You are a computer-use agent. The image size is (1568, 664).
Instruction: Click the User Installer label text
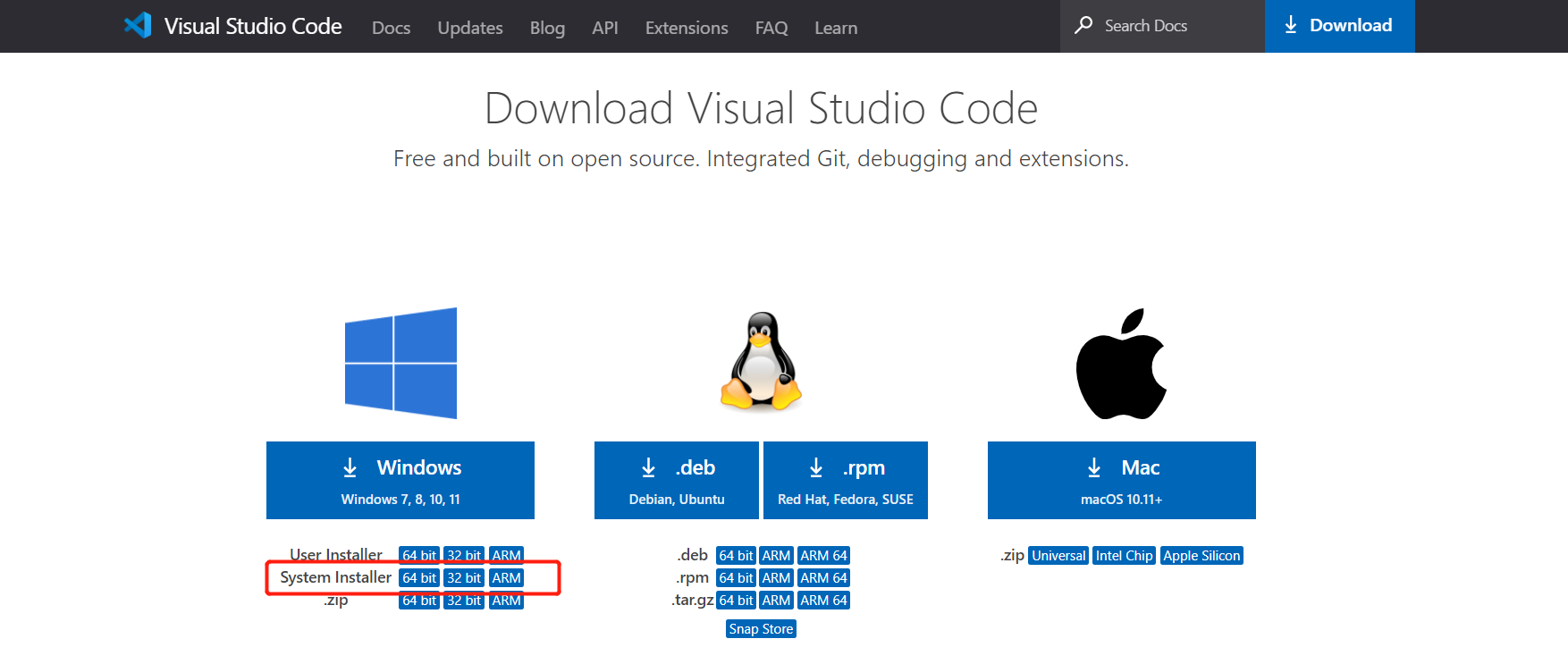point(336,554)
